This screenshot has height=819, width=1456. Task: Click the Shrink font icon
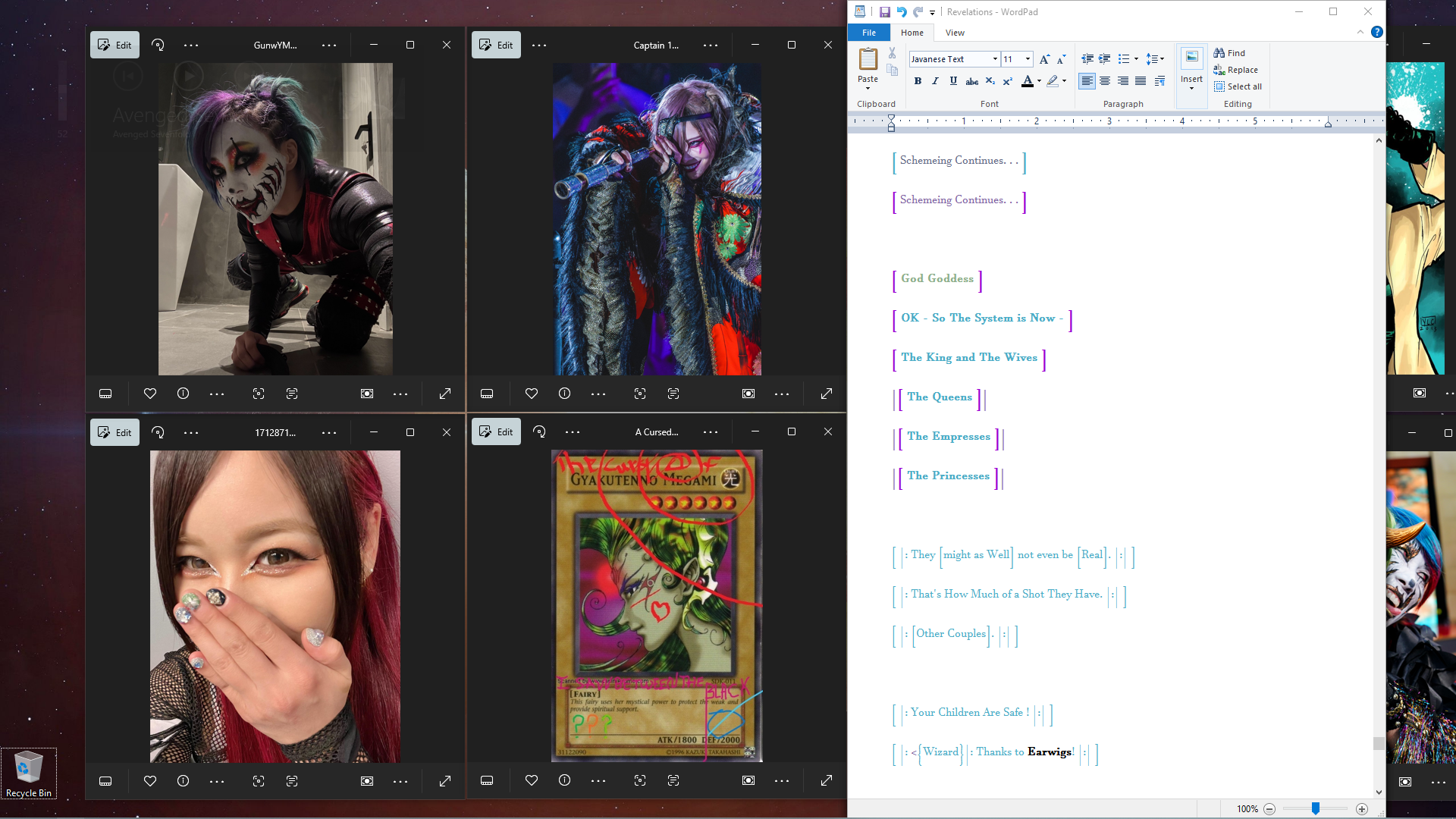click(1061, 59)
